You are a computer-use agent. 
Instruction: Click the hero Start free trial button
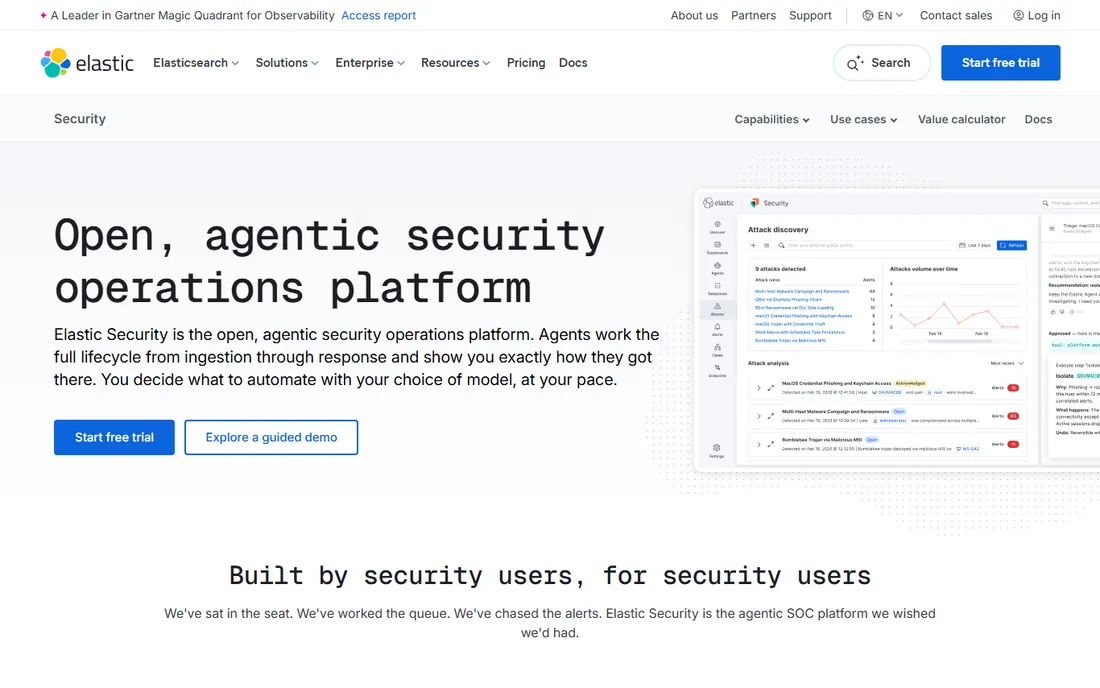(x=114, y=438)
